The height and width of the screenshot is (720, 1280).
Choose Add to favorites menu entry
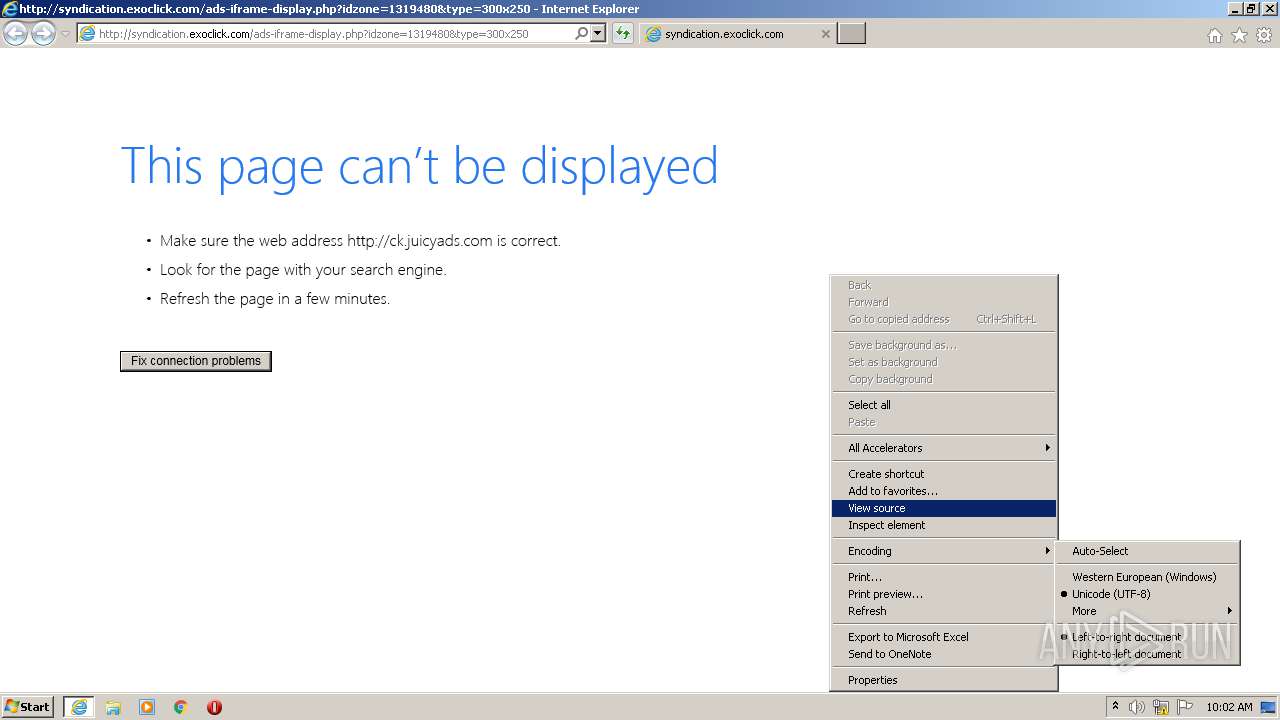point(944,491)
